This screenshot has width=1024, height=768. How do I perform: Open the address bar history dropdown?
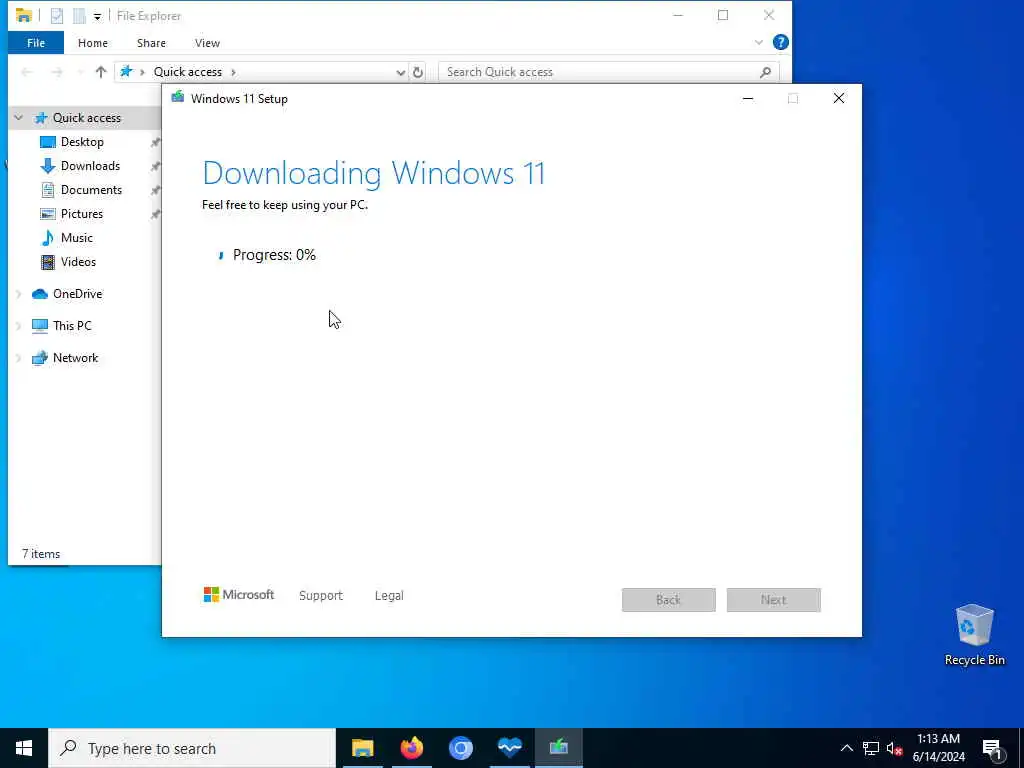point(400,72)
